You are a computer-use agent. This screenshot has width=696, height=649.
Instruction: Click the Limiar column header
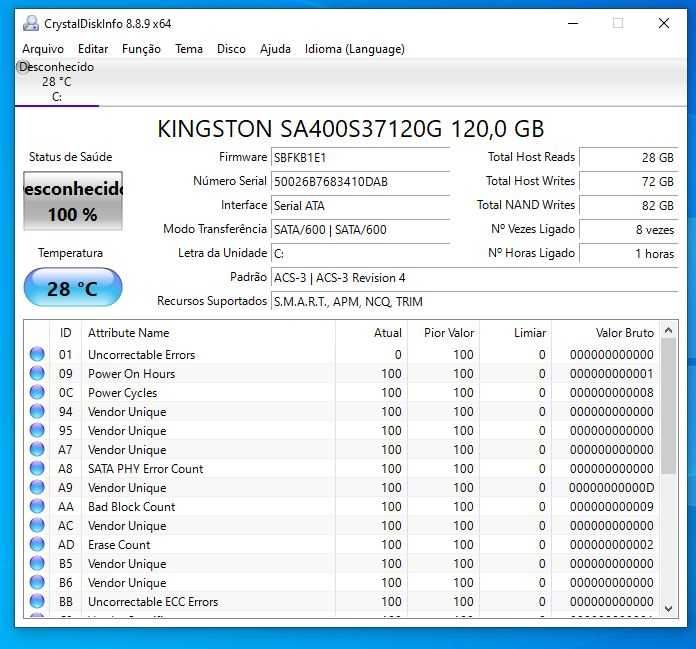click(515, 332)
